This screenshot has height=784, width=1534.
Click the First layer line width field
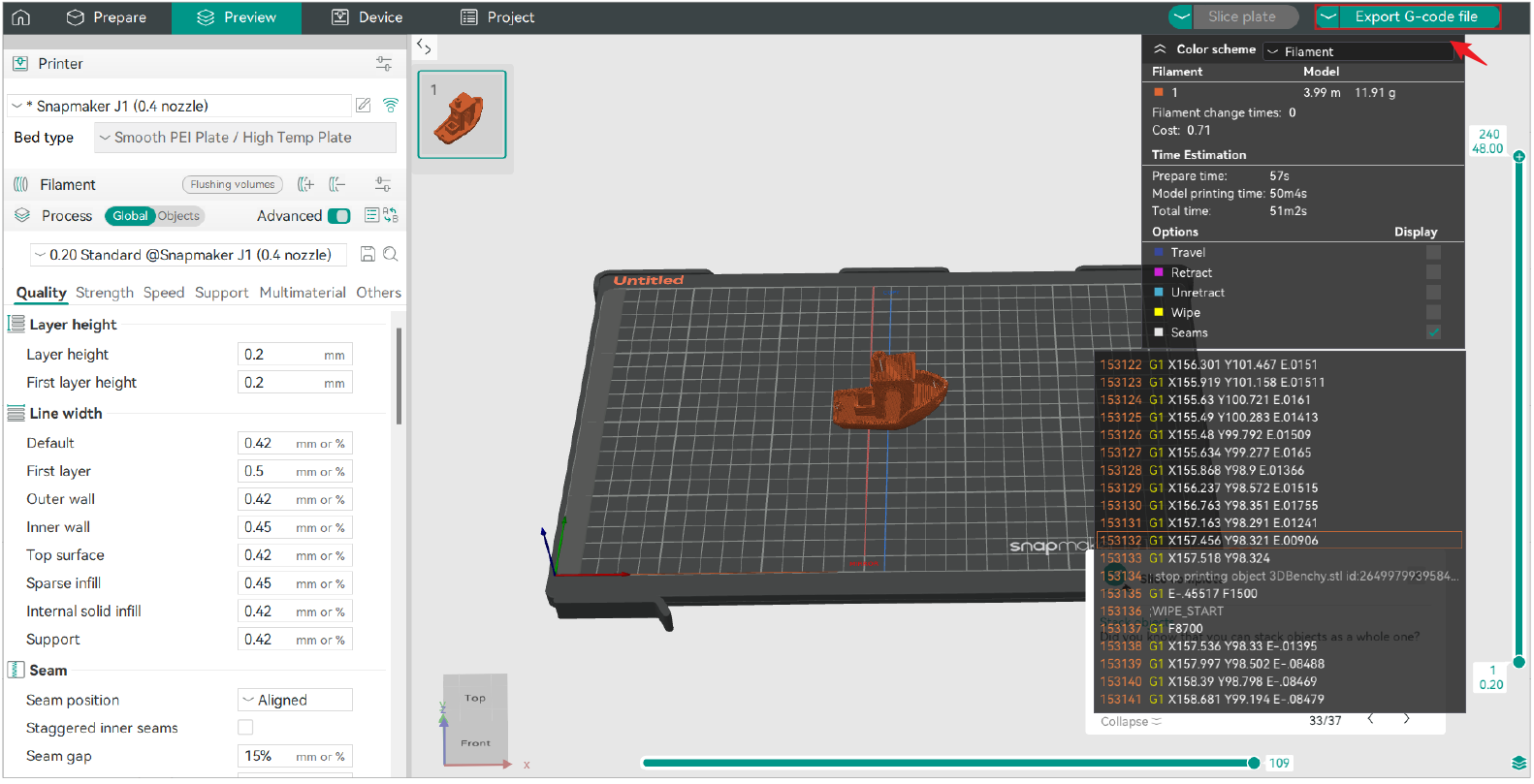[x=295, y=471]
